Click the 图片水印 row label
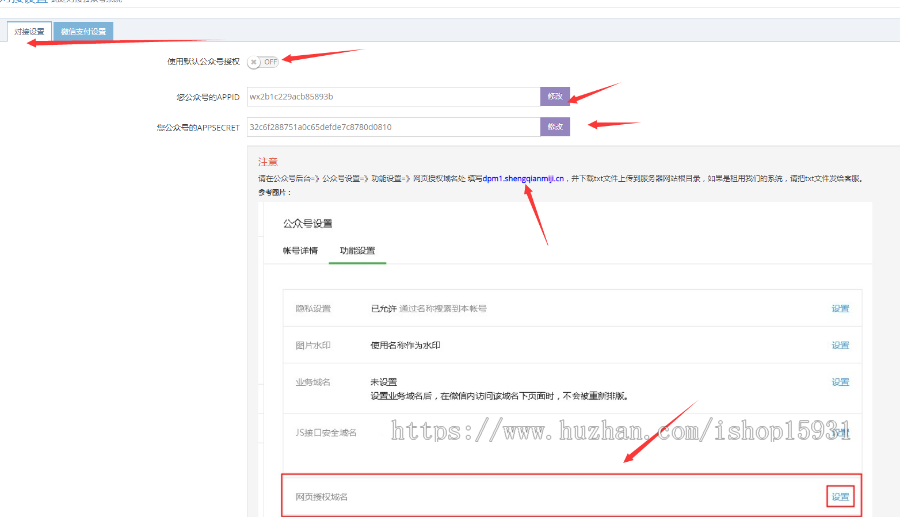The image size is (900, 517). 312,345
